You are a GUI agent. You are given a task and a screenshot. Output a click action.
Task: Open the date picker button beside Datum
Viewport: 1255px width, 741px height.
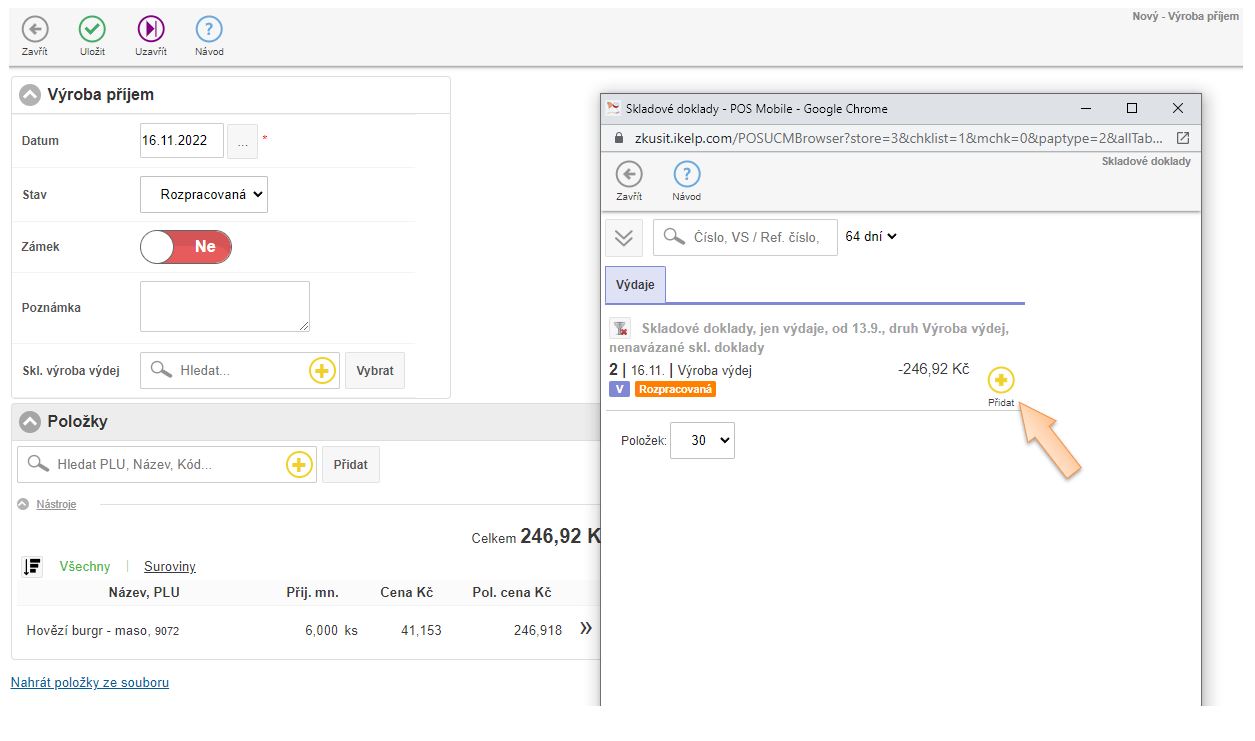pos(242,141)
